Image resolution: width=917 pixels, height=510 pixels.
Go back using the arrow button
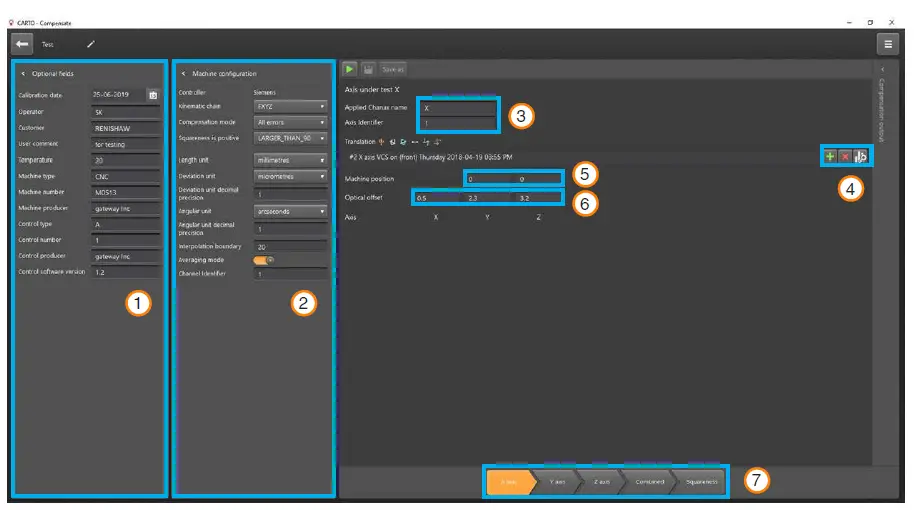[x=22, y=44]
